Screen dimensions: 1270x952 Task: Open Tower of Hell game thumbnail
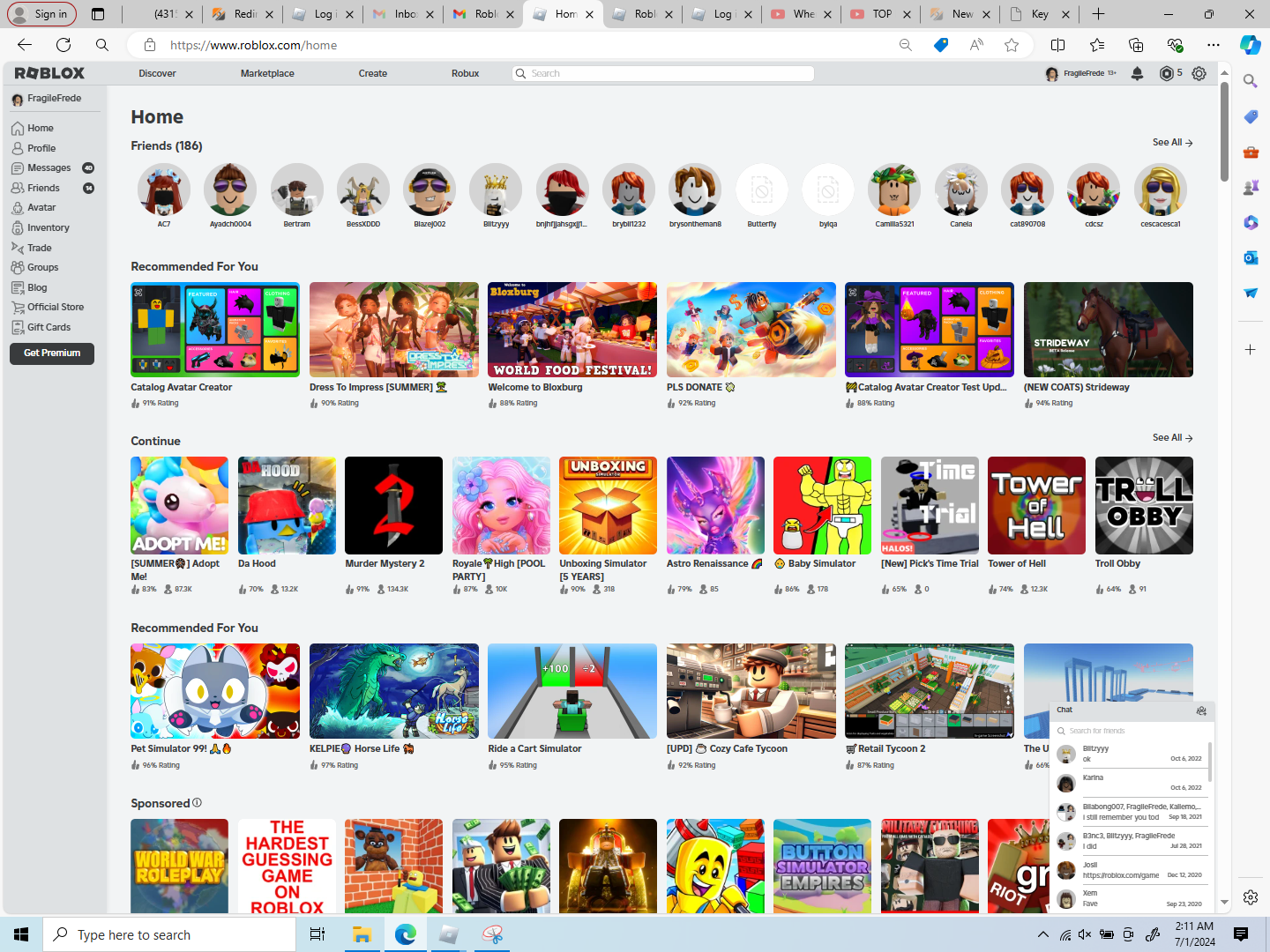click(1036, 505)
